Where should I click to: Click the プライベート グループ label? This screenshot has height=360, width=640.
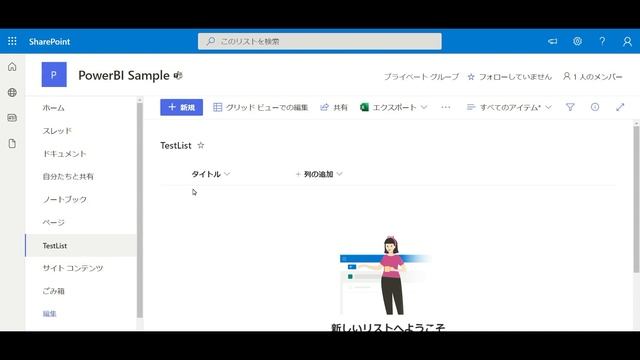click(x=422, y=77)
